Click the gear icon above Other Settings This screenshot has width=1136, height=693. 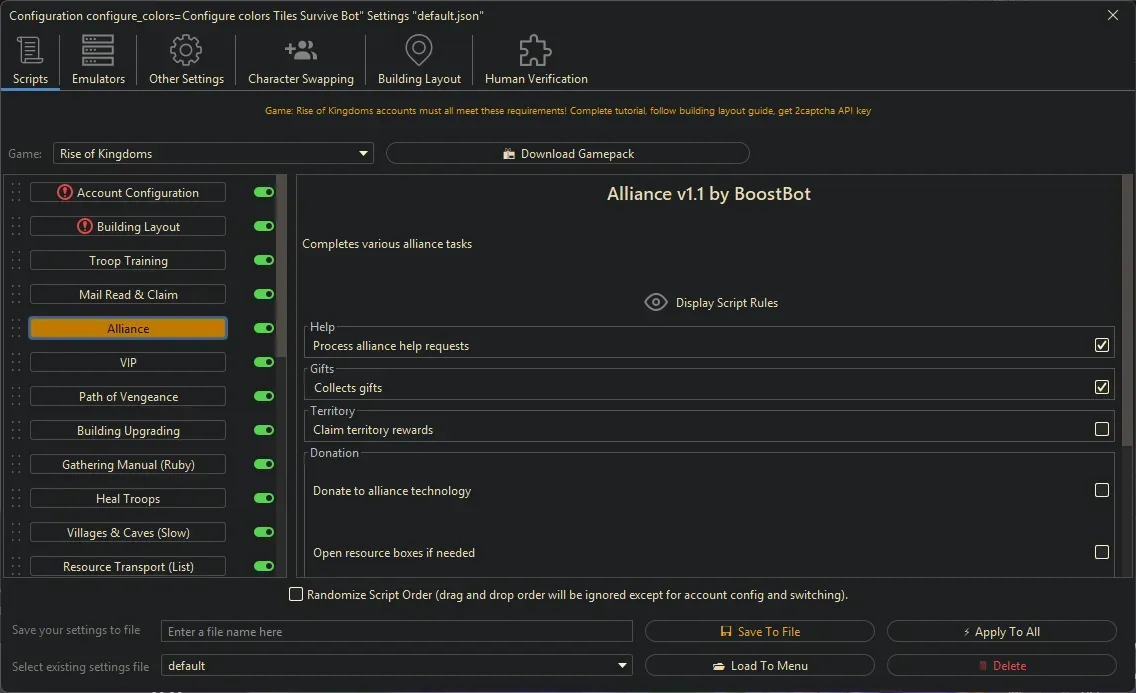[185, 48]
